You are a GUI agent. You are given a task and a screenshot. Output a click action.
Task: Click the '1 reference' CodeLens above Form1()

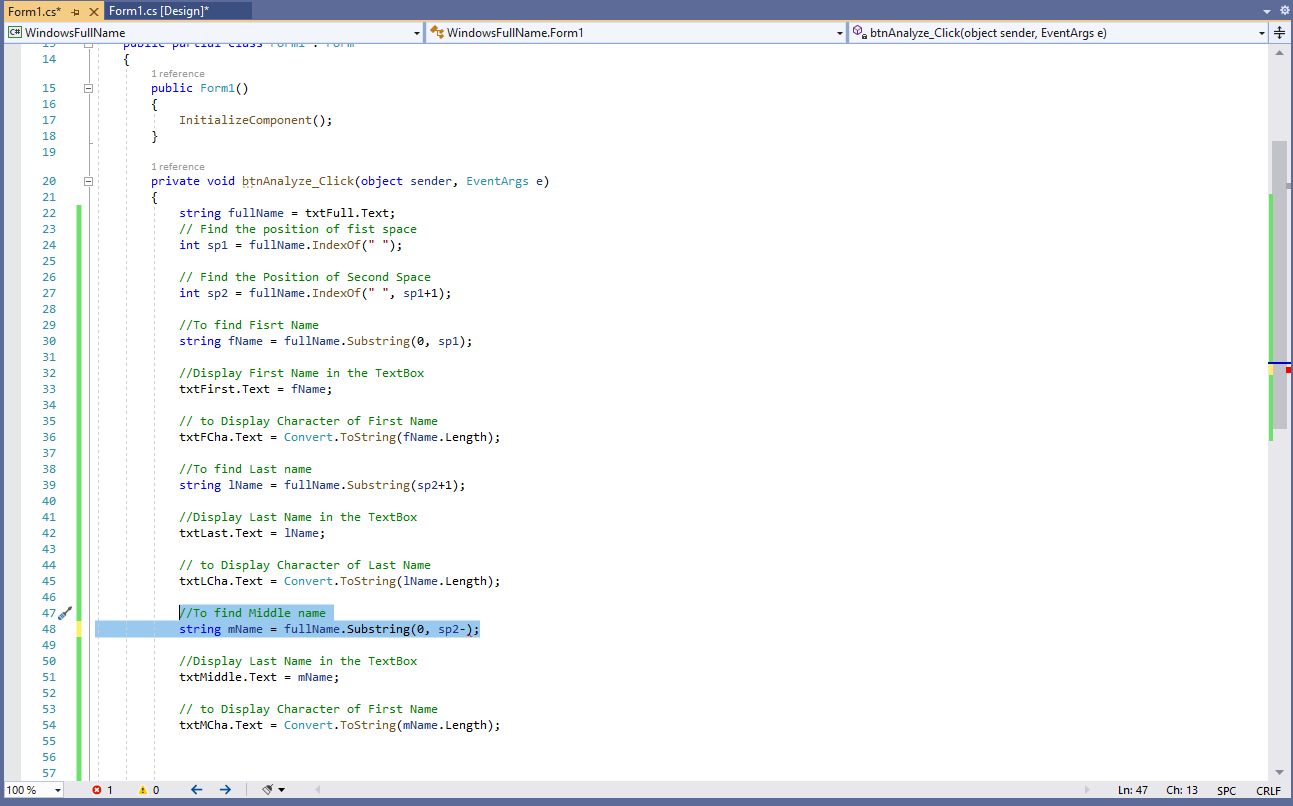pyautogui.click(x=178, y=74)
